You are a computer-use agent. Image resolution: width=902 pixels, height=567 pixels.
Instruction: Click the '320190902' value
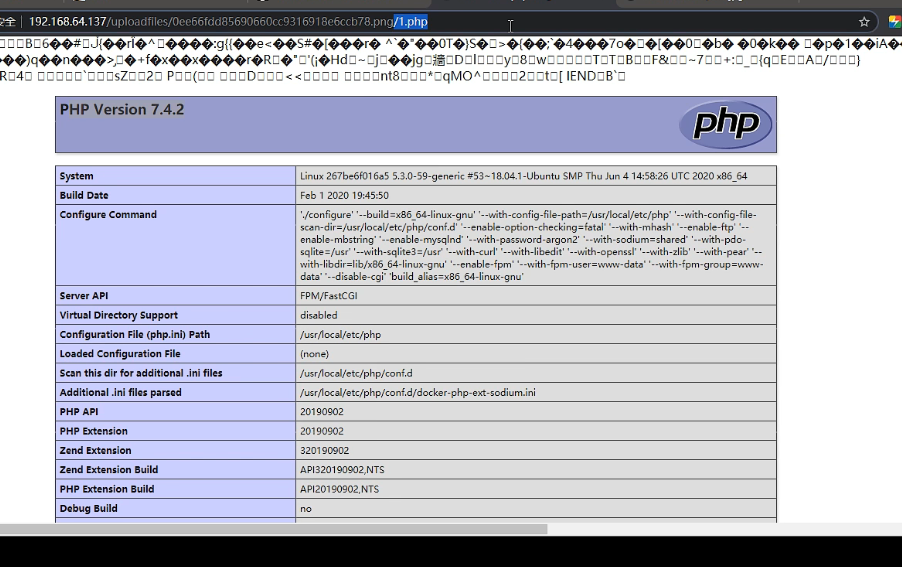[324, 450]
